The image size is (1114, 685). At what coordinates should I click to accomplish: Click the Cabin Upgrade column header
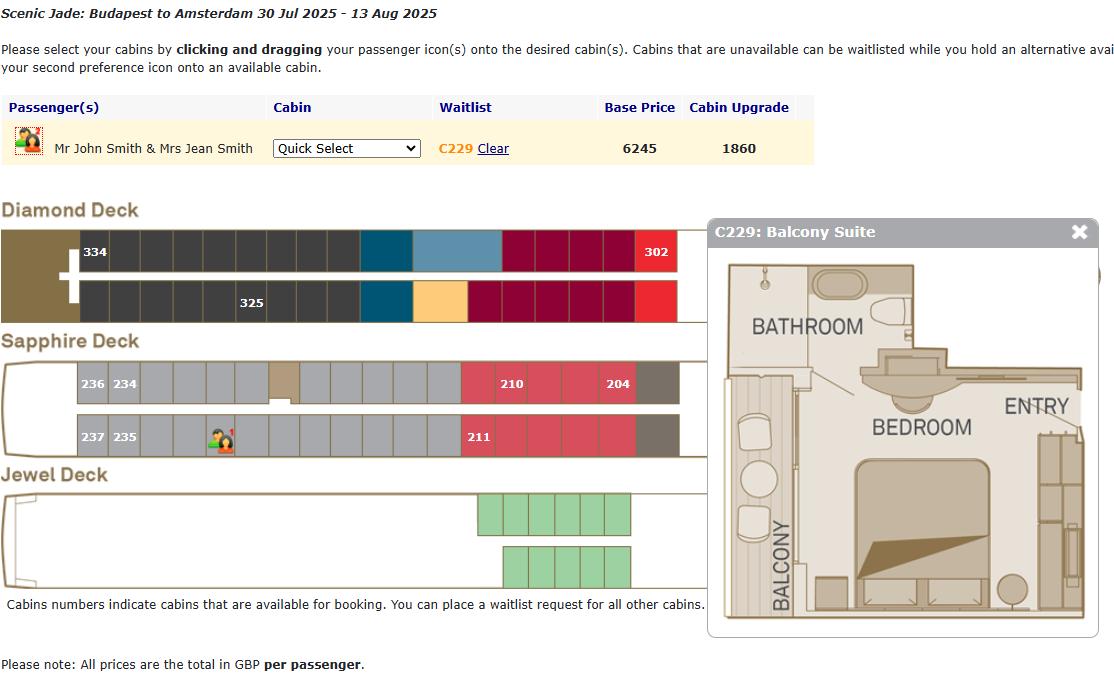[739, 107]
